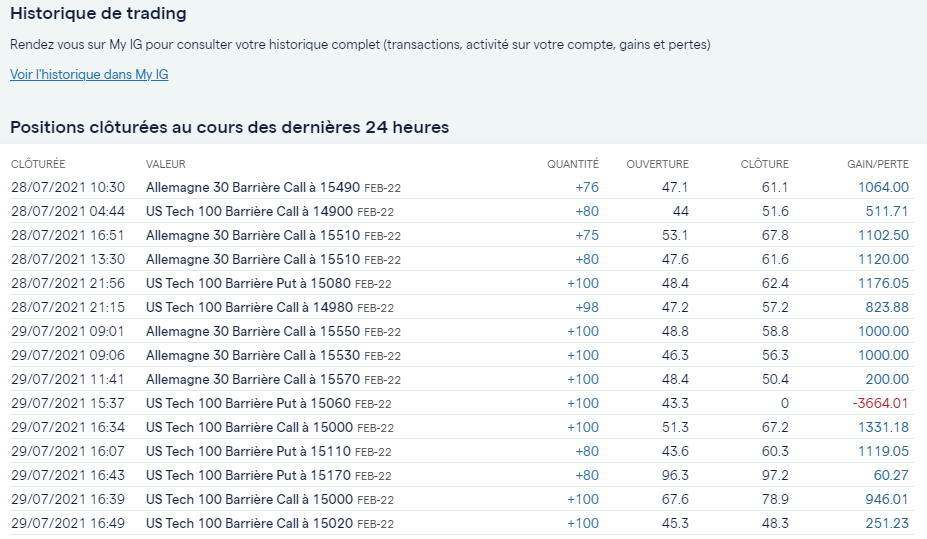Screen dimensions: 927x539
Task: Select Allemagne 30 Barrière Call à 15490 row
Action: [x=252, y=187]
